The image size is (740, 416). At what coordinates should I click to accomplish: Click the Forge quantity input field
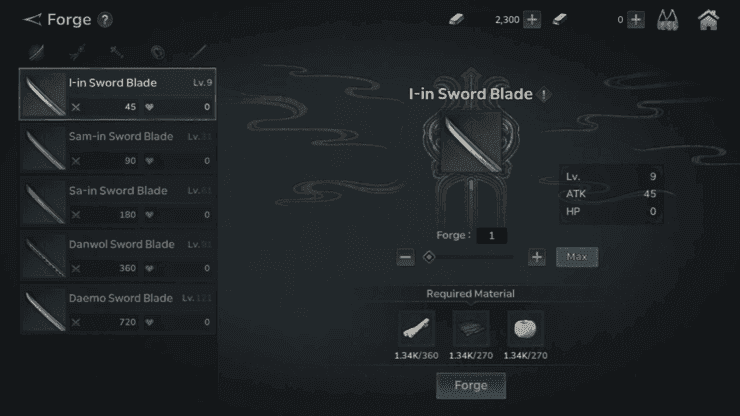click(491, 236)
